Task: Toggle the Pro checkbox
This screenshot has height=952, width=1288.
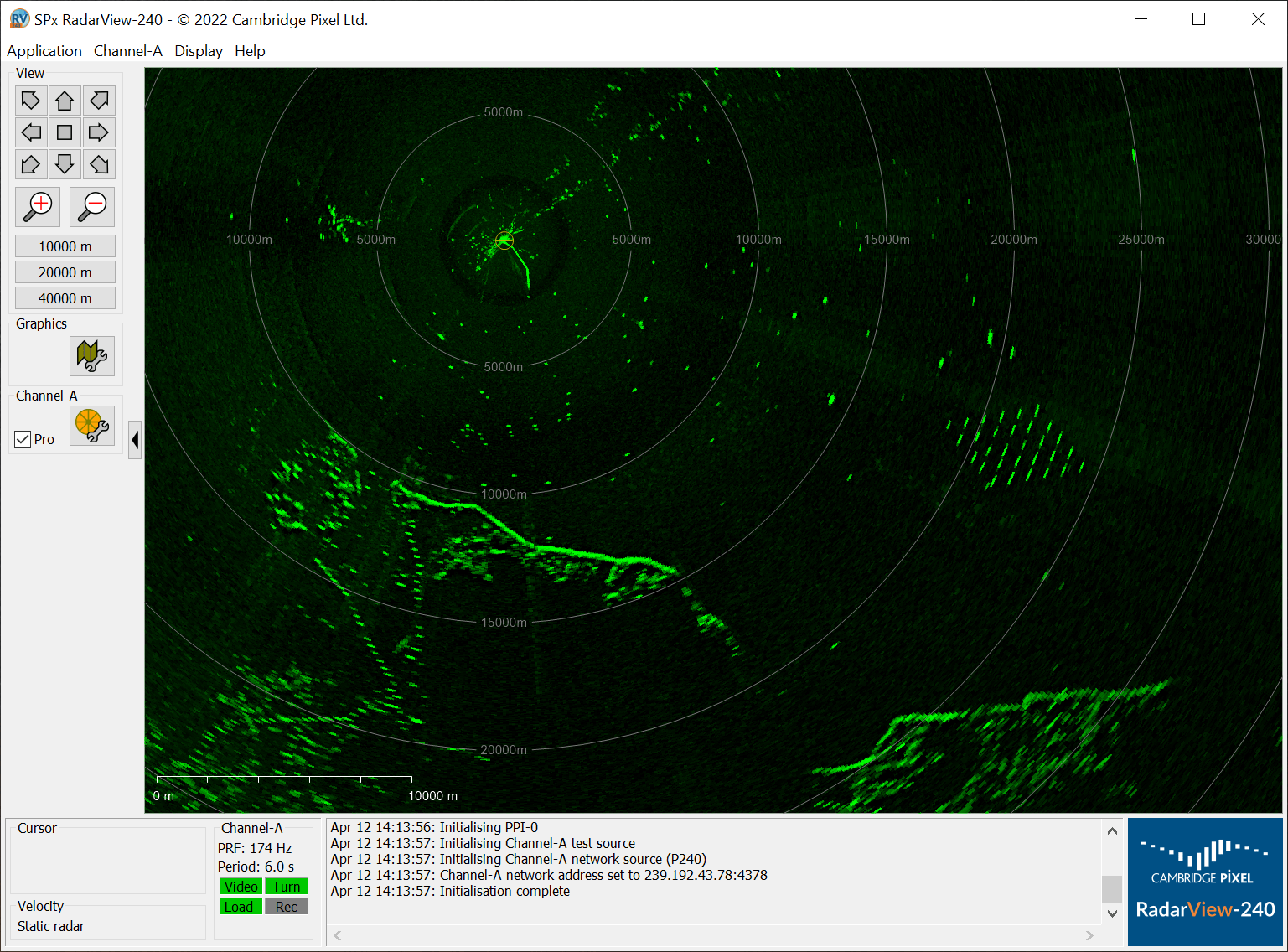Action: click(23, 439)
